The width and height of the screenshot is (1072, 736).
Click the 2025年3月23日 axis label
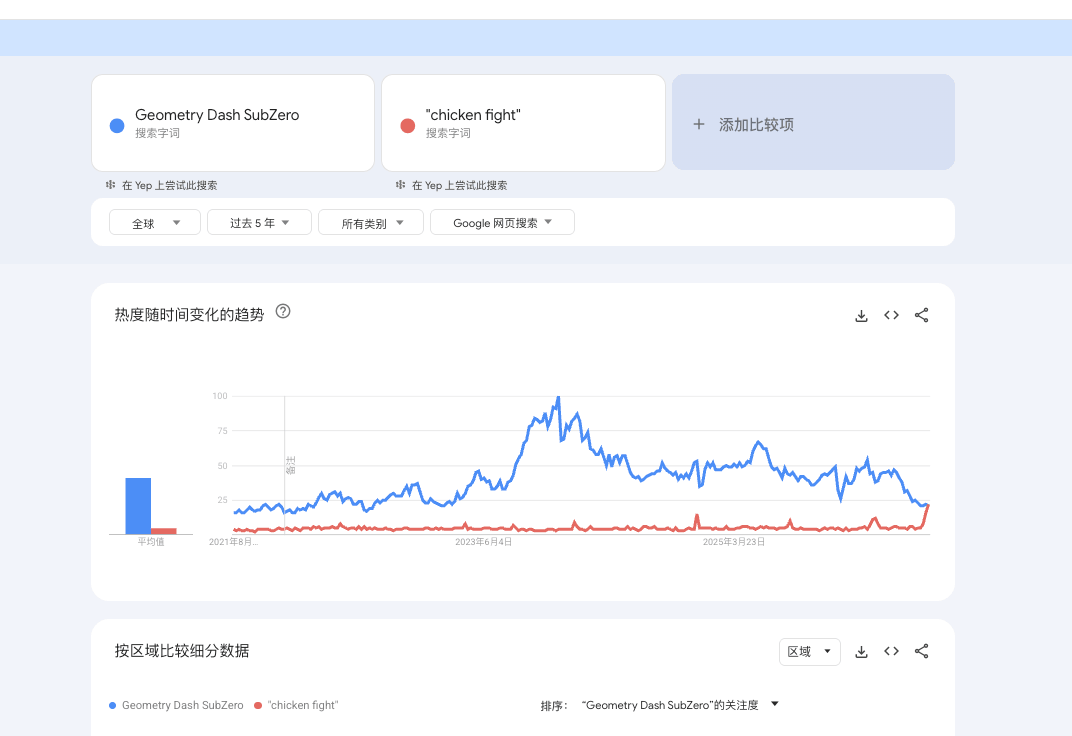click(734, 542)
